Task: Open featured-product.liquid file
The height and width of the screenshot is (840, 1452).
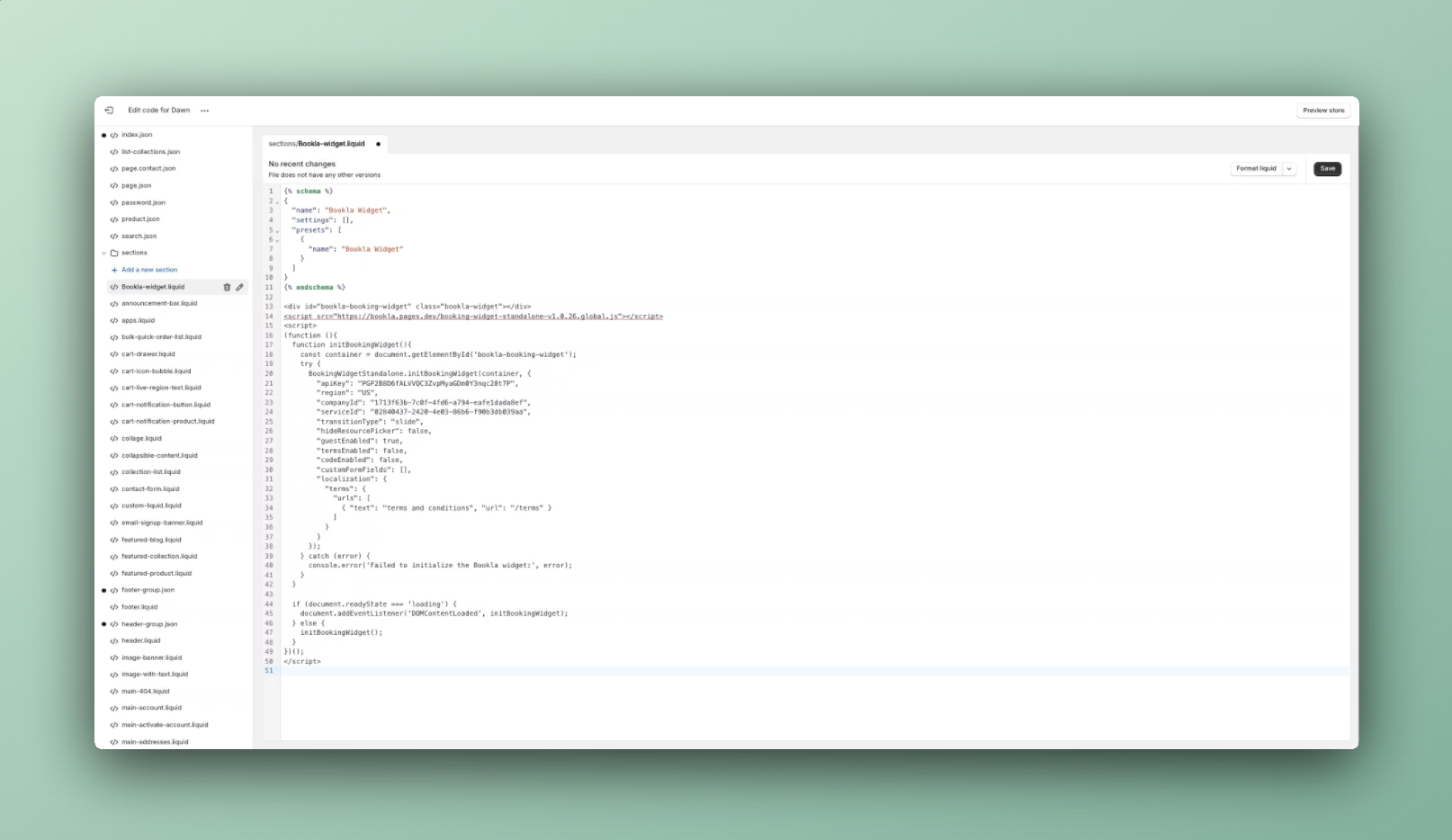Action: click(157, 574)
